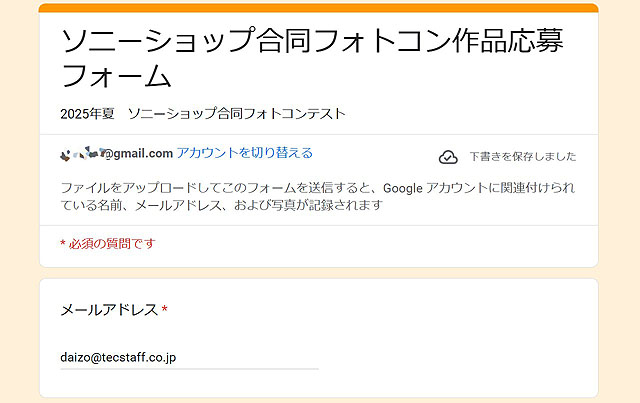Click the 必須の質問です required notice
This screenshot has height=403, width=640.
click(112, 244)
